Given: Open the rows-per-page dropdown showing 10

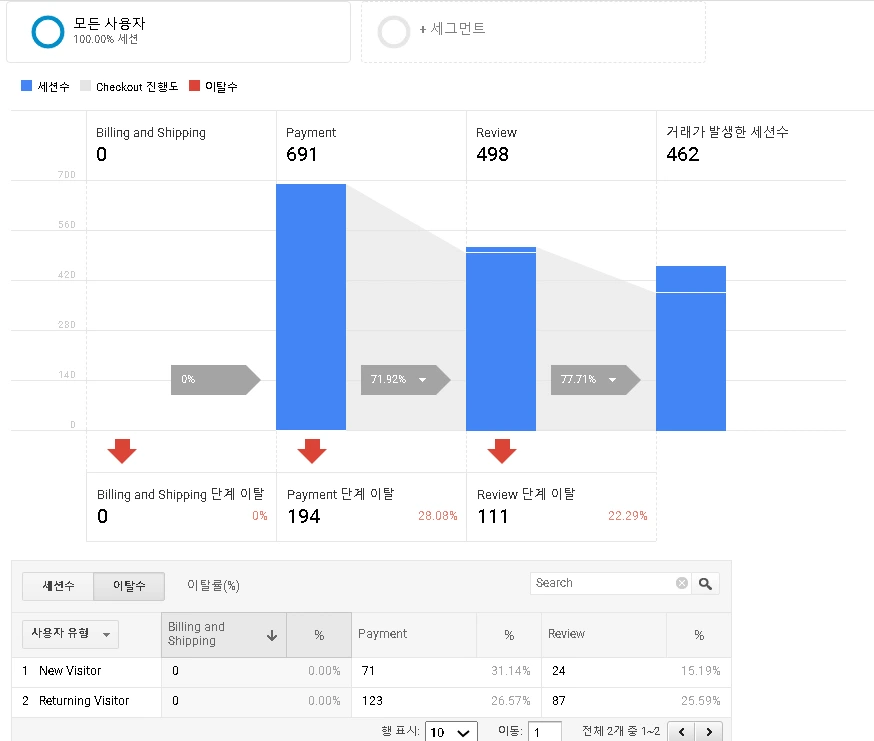Looking at the screenshot, I should tap(451, 732).
